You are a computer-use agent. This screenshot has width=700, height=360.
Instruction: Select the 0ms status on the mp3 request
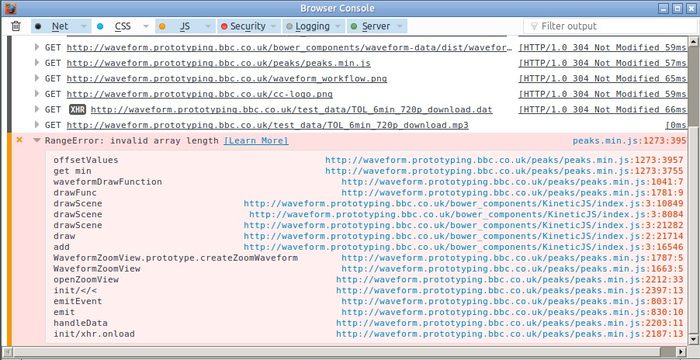[x=676, y=125]
